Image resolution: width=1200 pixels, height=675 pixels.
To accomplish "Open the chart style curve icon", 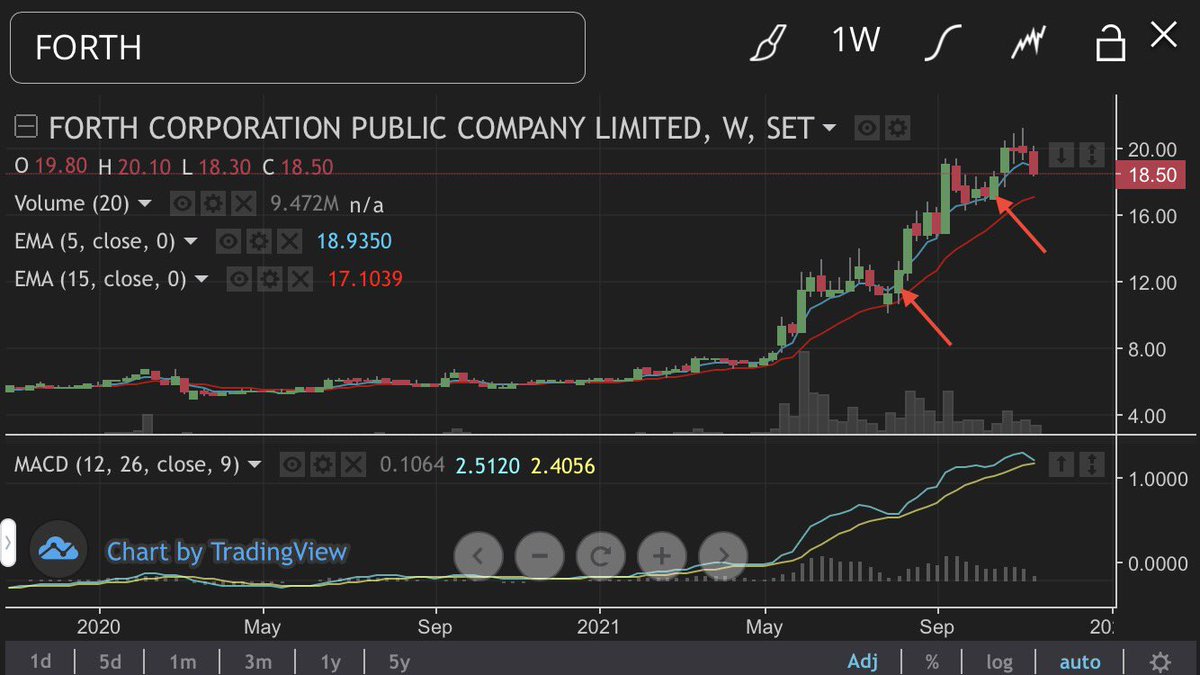I will (x=941, y=43).
